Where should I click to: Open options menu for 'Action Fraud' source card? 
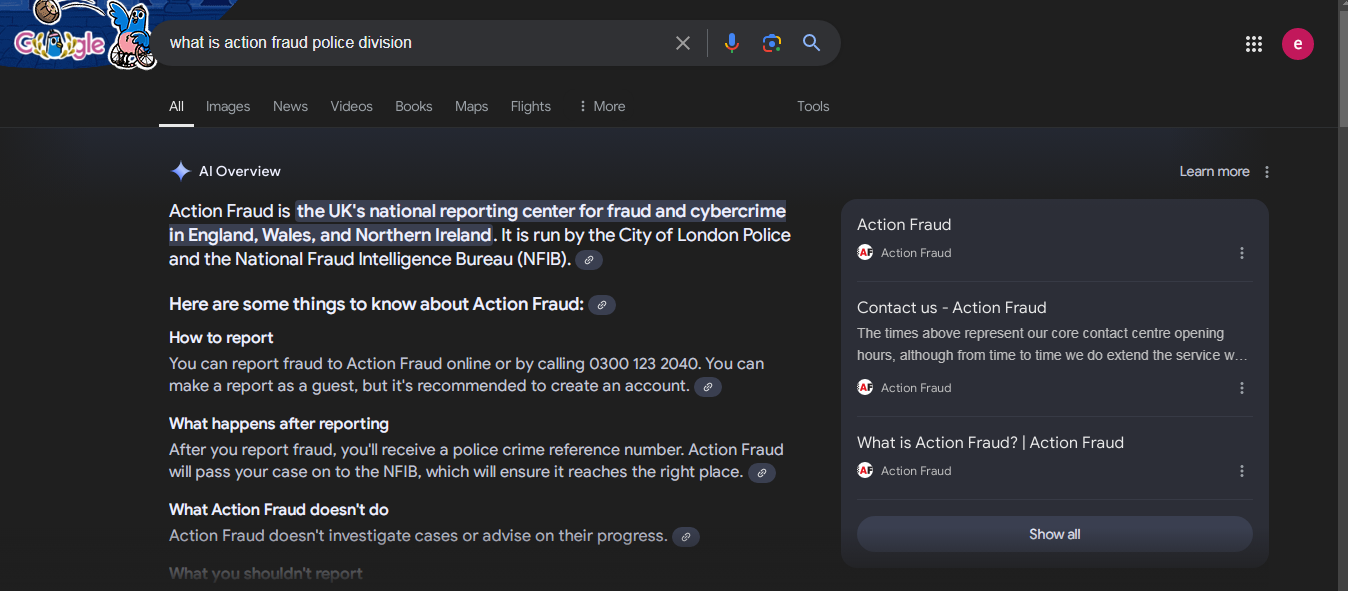pyautogui.click(x=1242, y=253)
